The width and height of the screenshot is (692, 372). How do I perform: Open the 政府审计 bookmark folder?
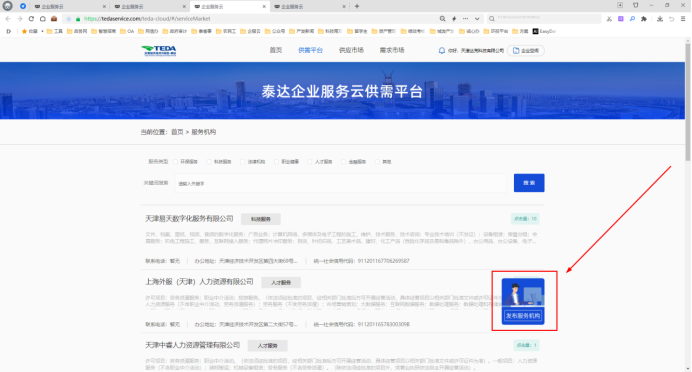coord(175,31)
